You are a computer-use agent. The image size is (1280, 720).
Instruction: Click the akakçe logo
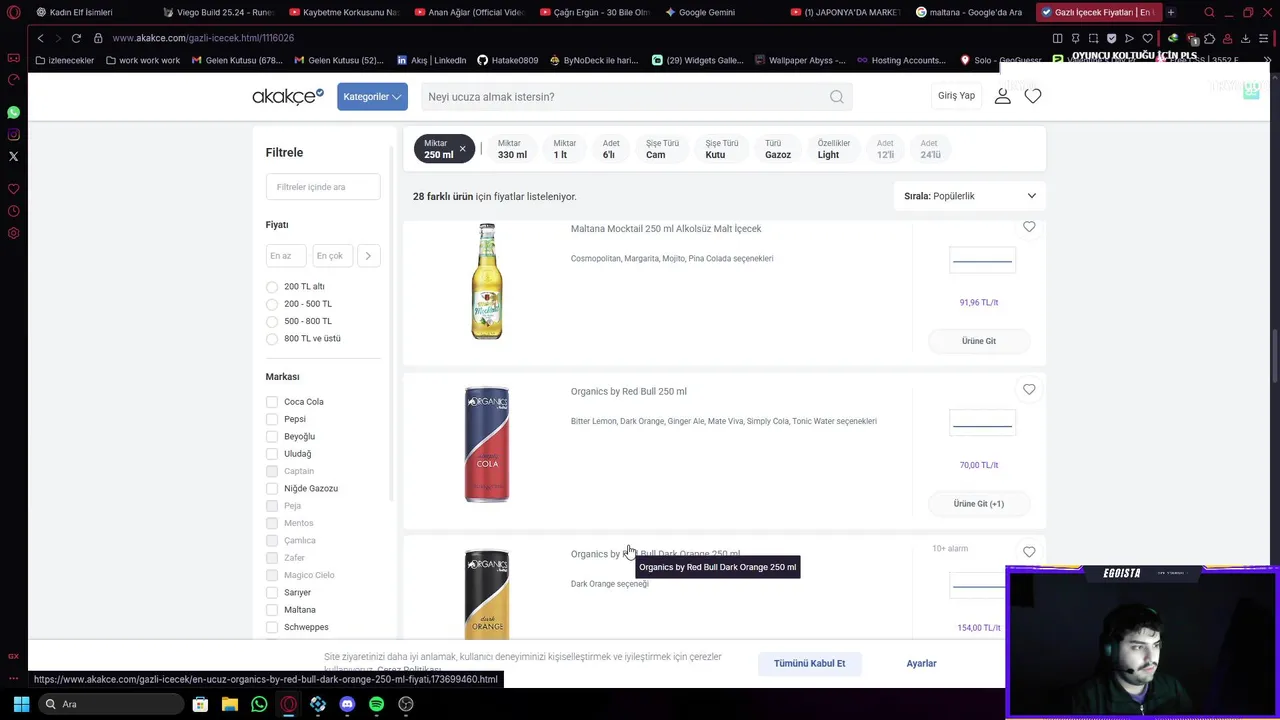(x=287, y=96)
